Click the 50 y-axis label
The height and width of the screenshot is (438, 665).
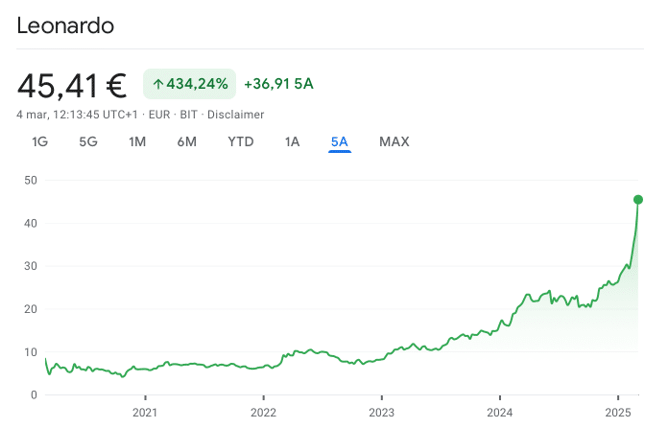[x=31, y=181]
